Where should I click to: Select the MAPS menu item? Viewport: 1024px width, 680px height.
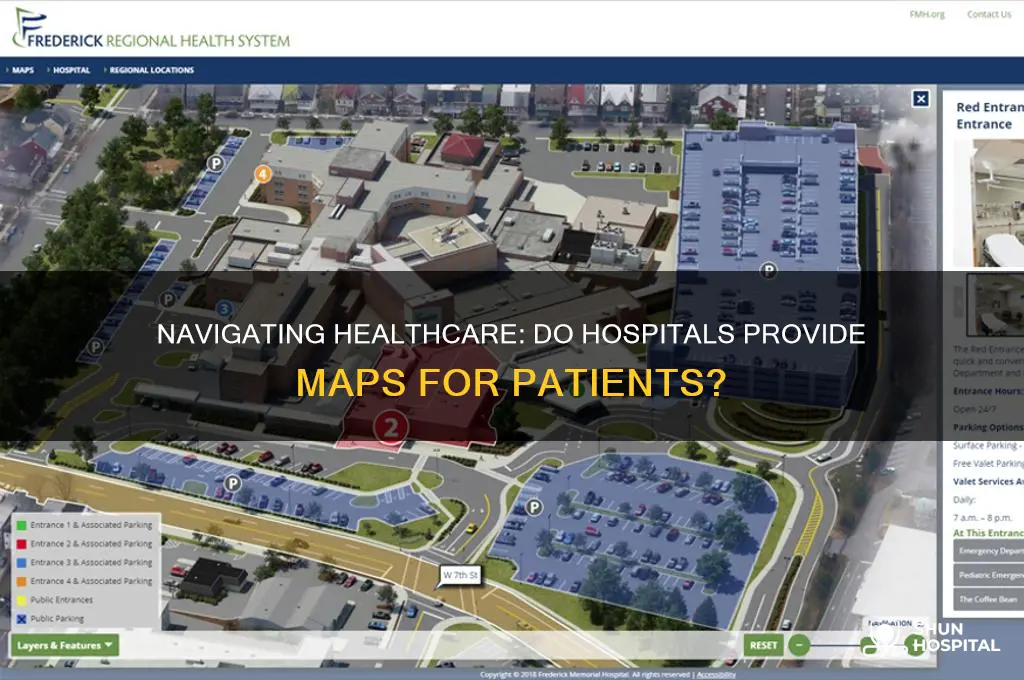click(23, 70)
